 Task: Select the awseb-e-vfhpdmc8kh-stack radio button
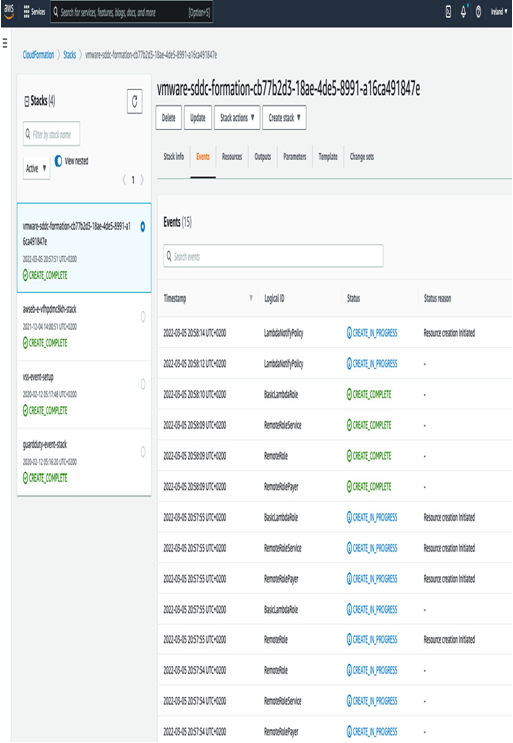(143, 317)
